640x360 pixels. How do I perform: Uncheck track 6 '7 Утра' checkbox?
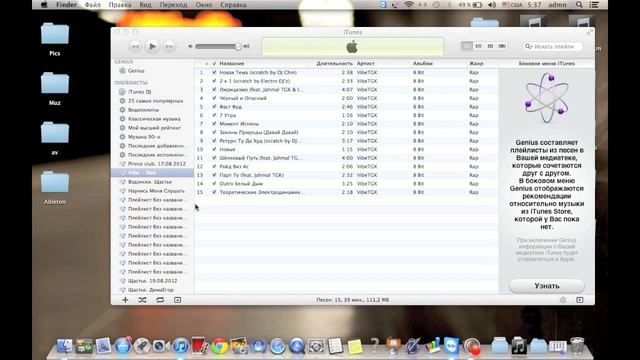click(214, 115)
